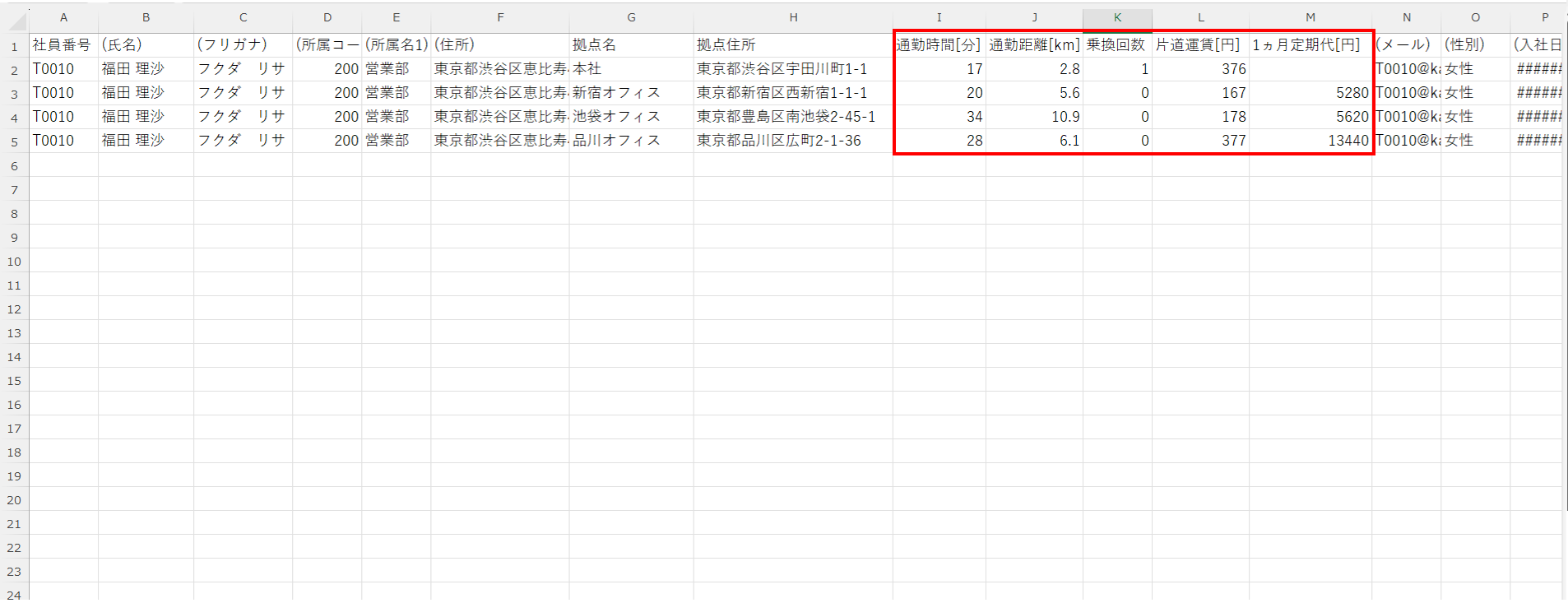Screen dimensions: 1568x603
Task: Select the column H header
Action: pyautogui.click(x=793, y=17)
